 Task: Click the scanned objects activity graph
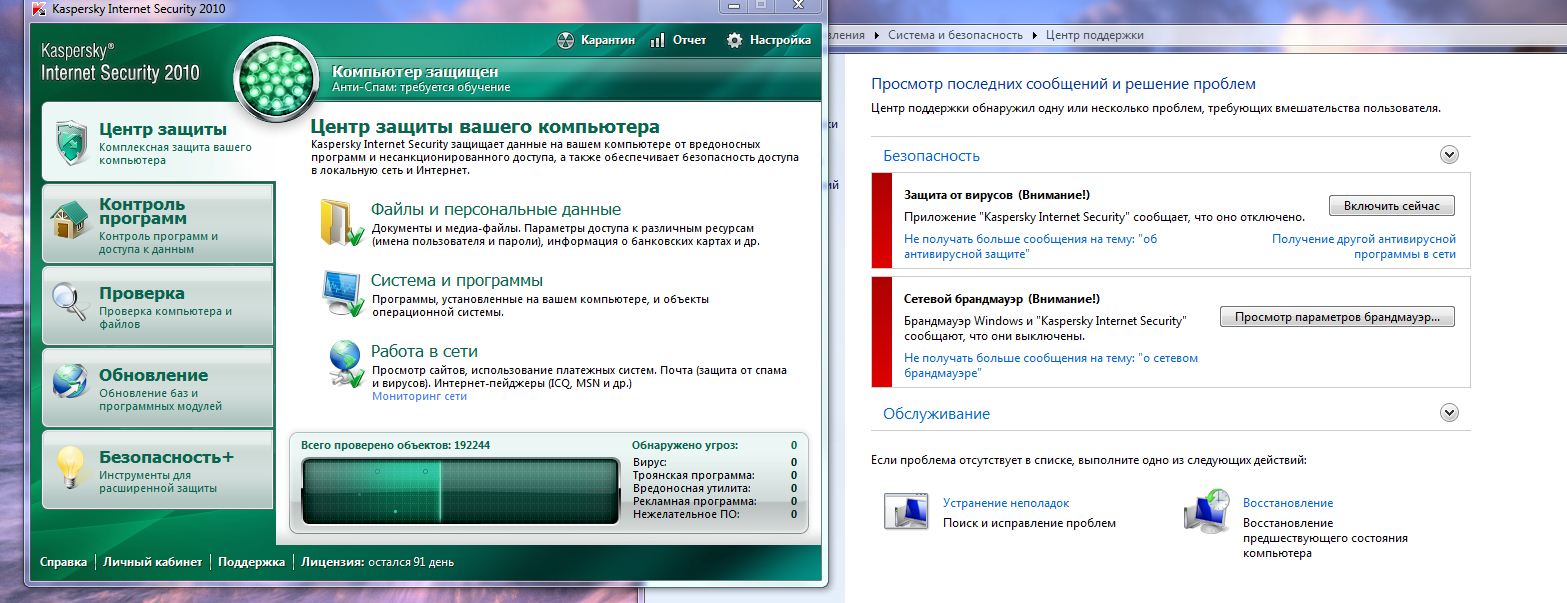pyautogui.click(x=460, y=490)
